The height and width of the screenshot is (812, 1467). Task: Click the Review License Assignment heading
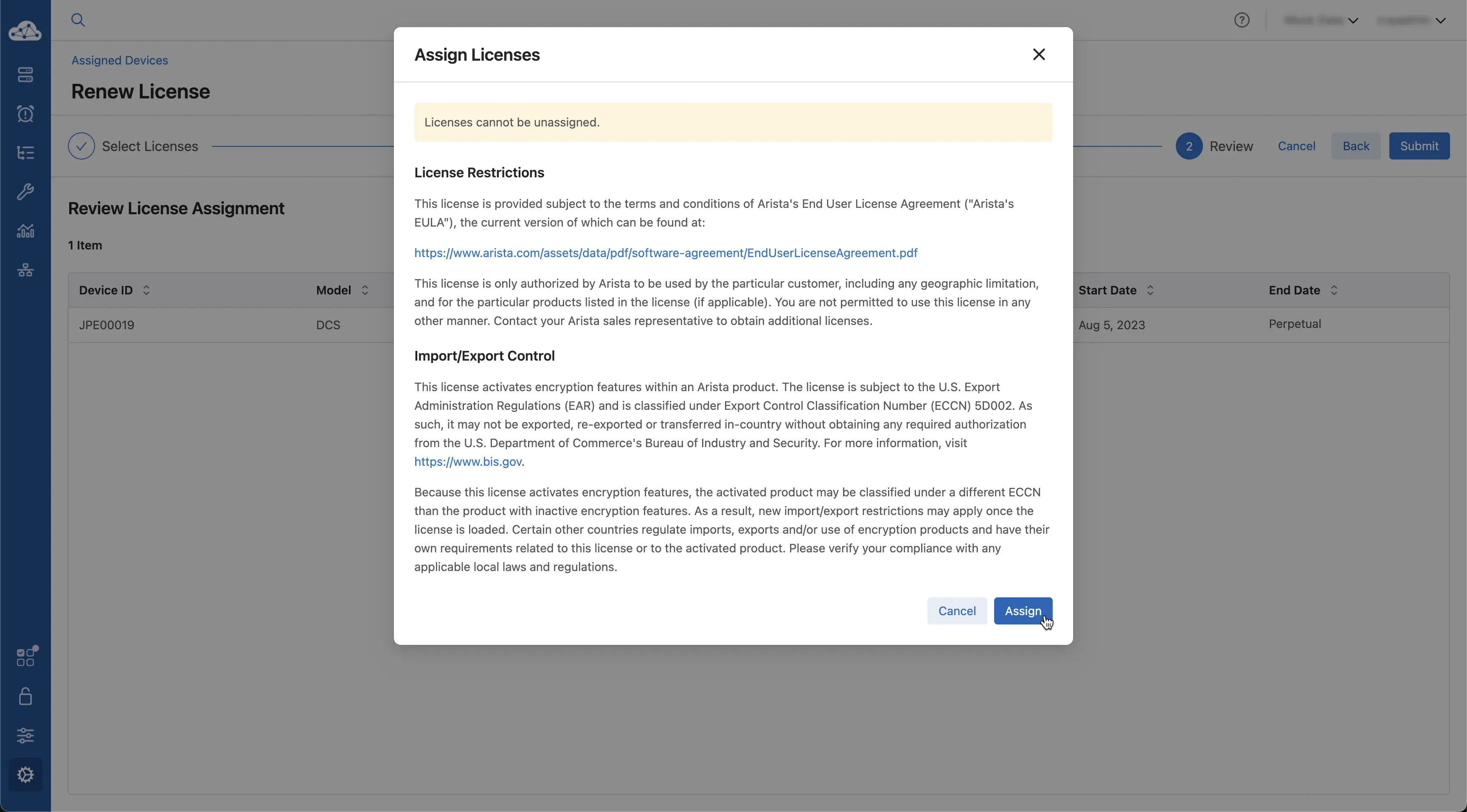(x=176, y=208)
